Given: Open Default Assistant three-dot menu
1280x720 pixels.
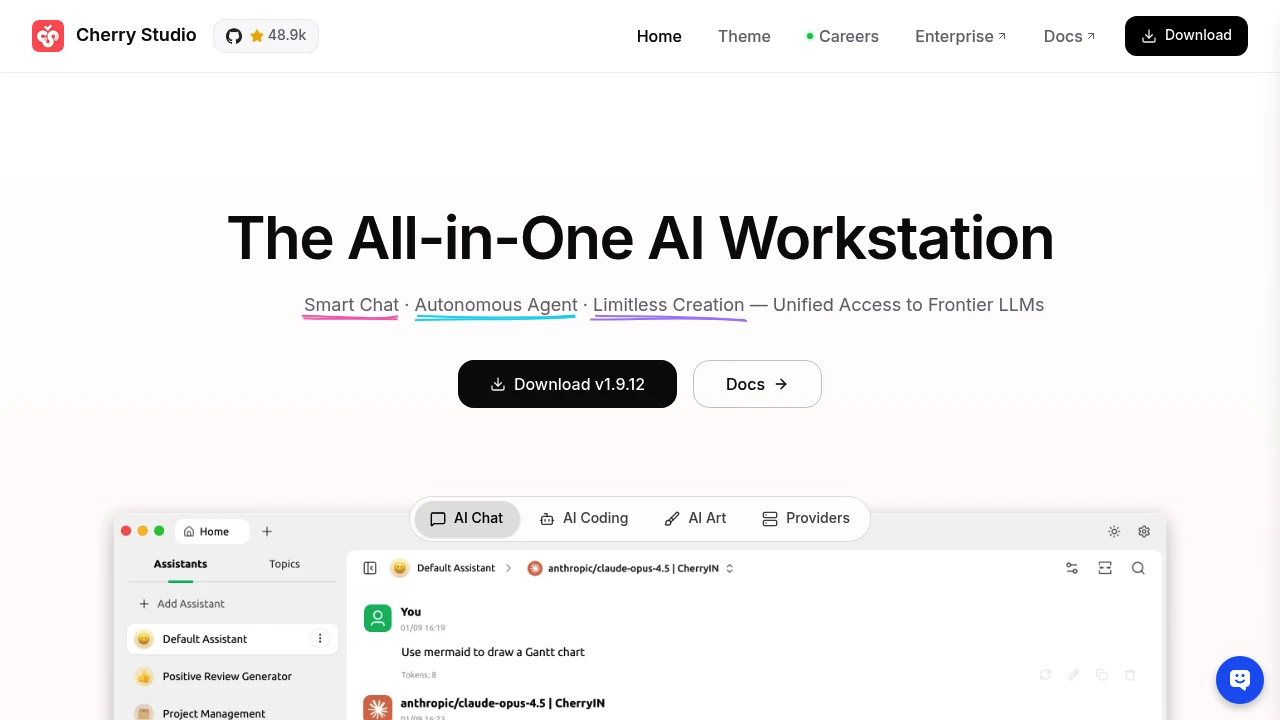Looking at the screenshot, I should [x=320, y=639].
